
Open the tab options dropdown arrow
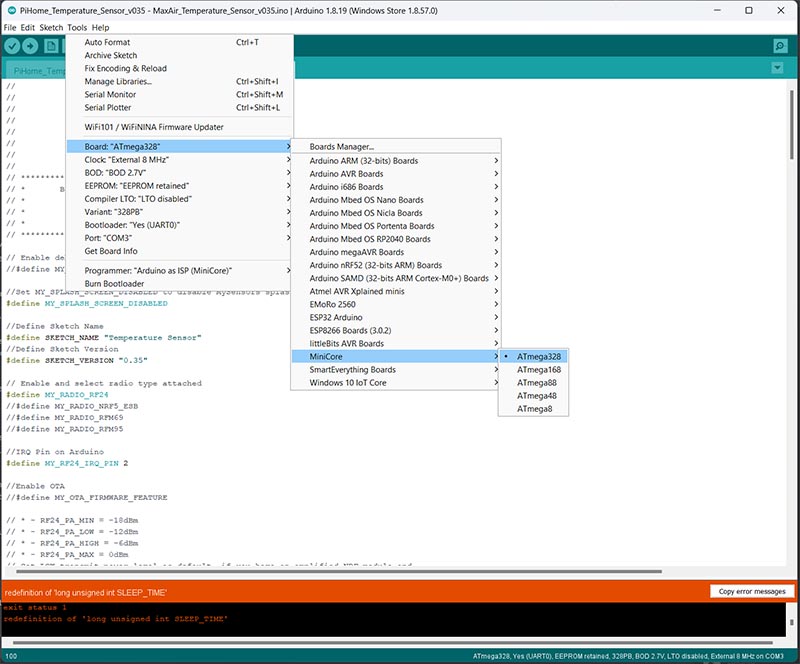click(x=777, y=68)
